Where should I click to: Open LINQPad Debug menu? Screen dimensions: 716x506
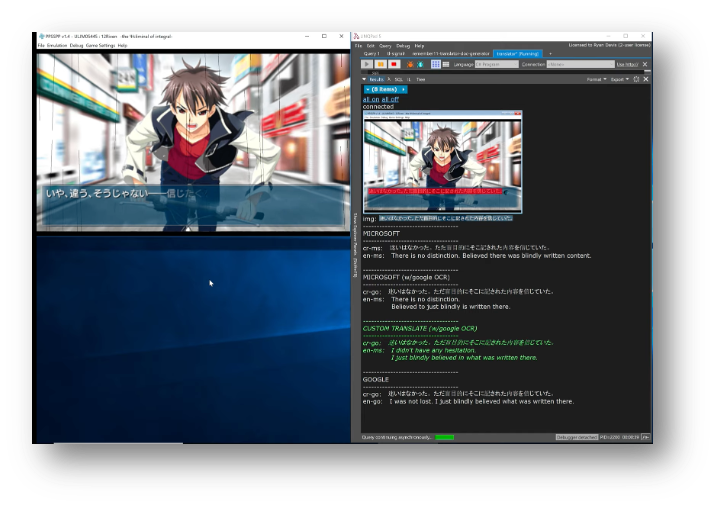[403, 46]
